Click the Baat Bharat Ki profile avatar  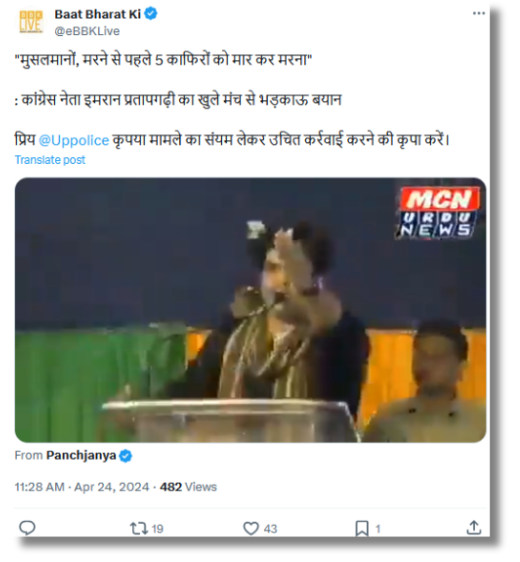31,22
